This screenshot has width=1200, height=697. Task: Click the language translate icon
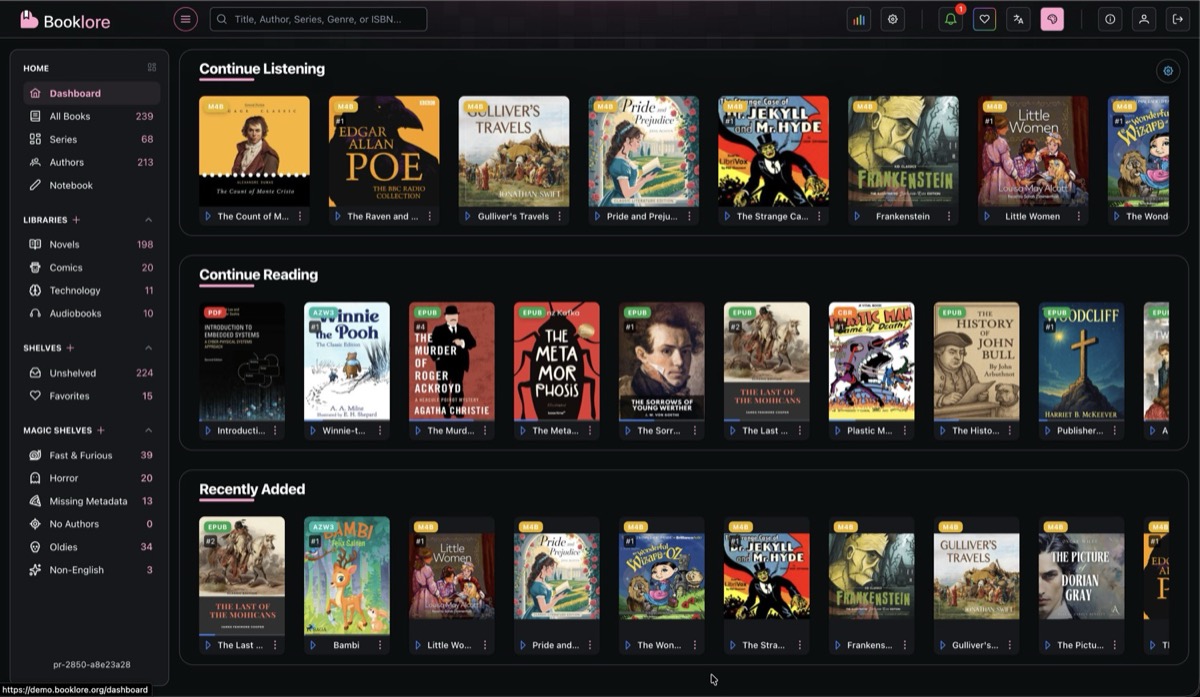point(1018,19)
